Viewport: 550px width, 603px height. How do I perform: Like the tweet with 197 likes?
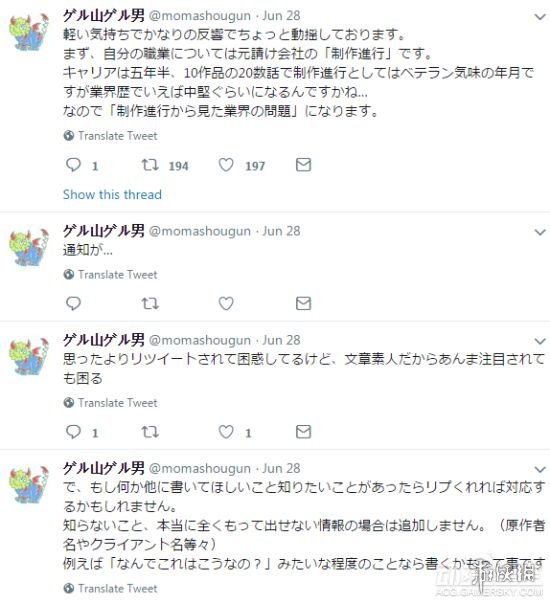tap(226, 165)
